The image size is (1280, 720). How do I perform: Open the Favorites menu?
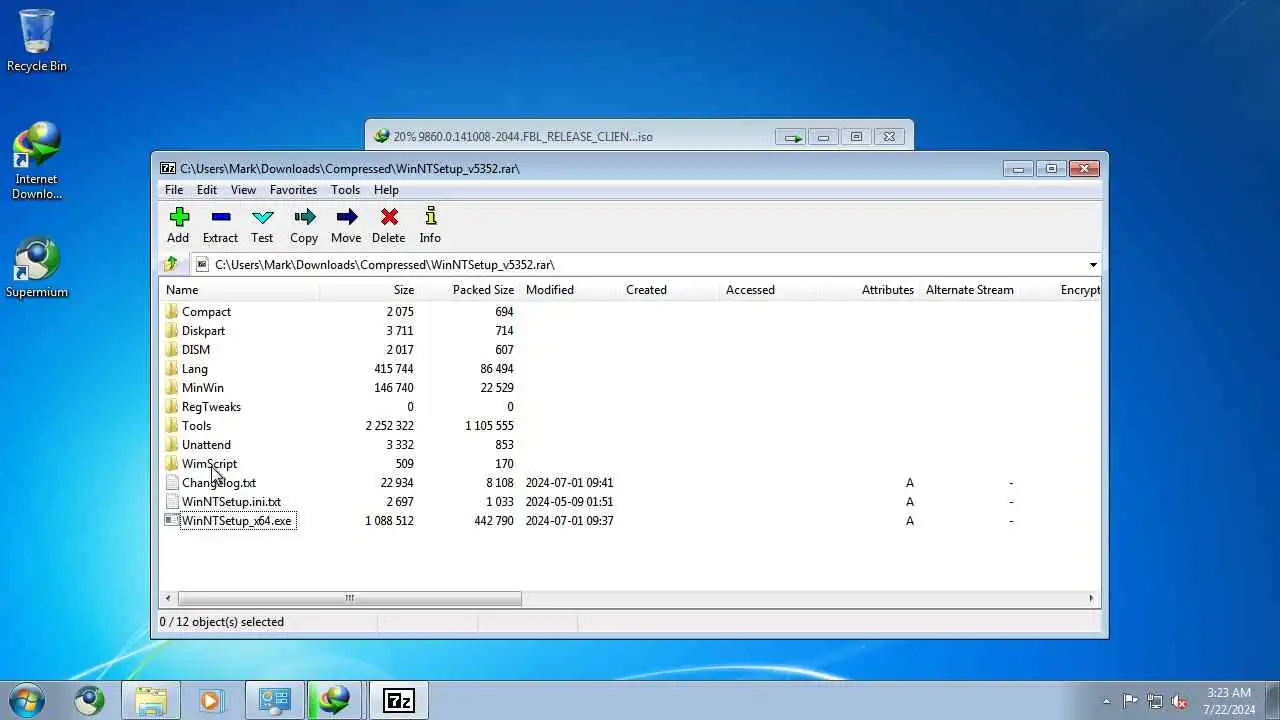293,190
